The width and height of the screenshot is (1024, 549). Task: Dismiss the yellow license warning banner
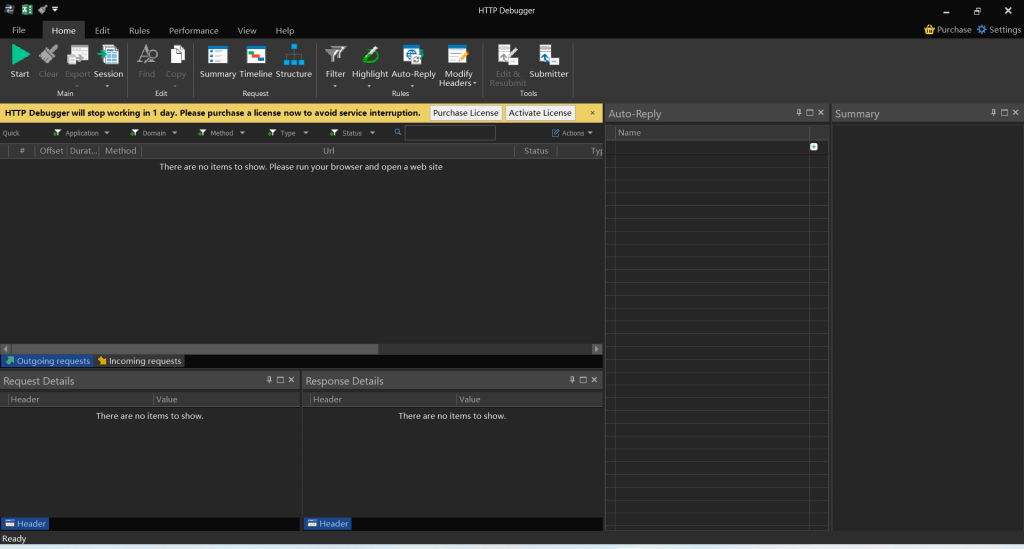(x=592, y=113)
